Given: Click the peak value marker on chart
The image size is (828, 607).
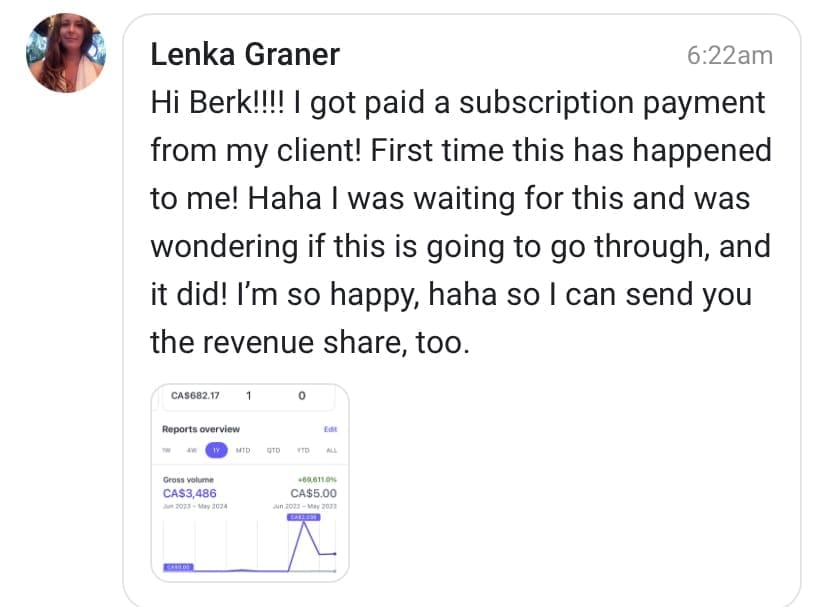Looking at the screenshot, I should click(x=303, y=517).
